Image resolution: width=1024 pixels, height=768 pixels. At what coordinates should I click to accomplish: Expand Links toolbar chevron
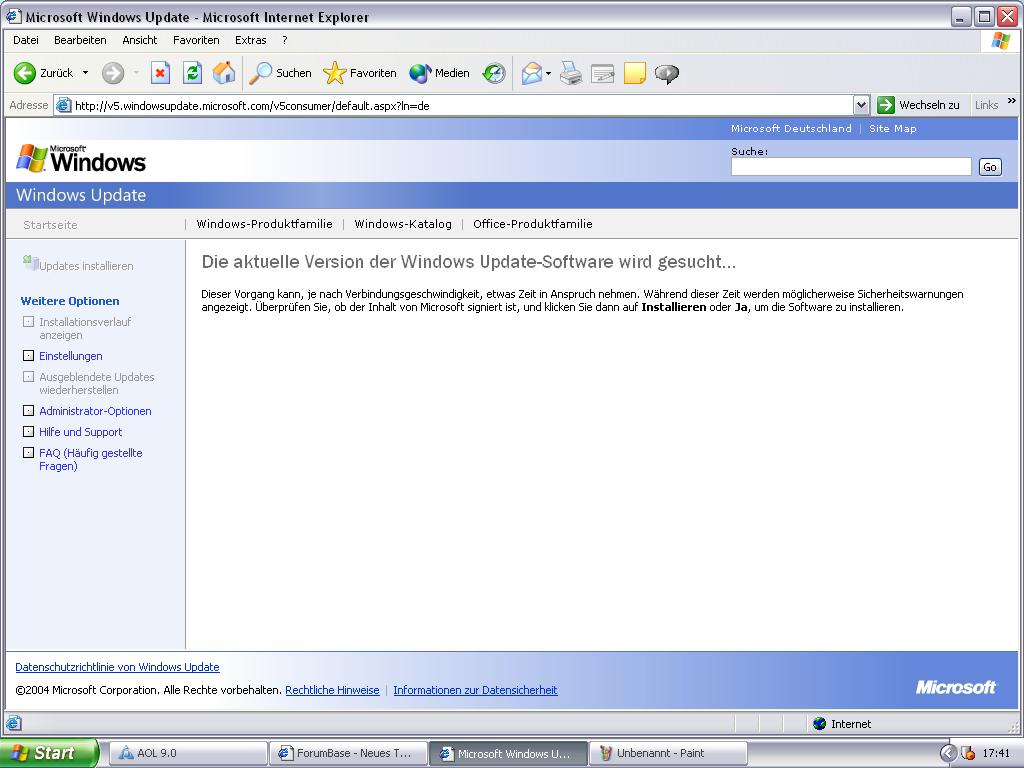[1012, 101]
